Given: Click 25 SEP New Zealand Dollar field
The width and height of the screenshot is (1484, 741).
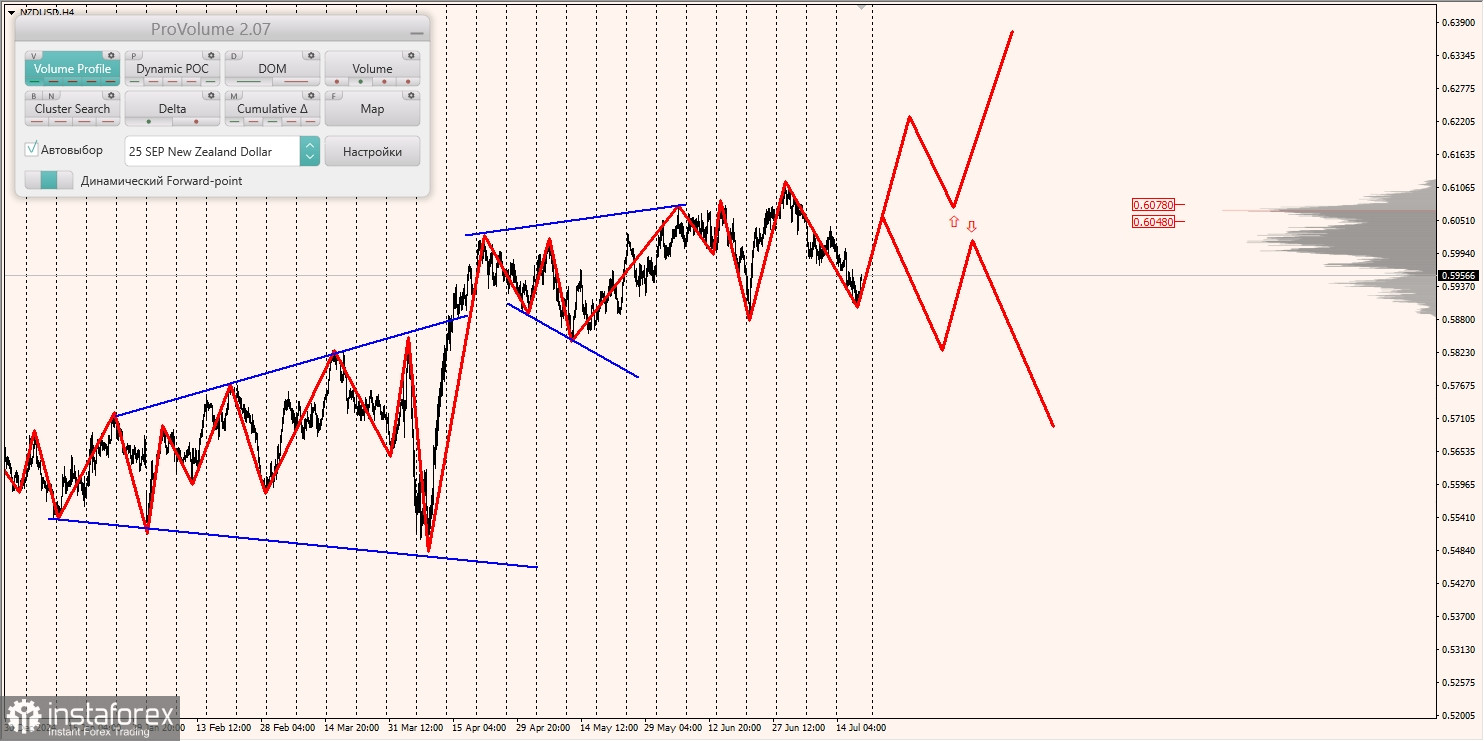Looking at the screenshot, I should 212,151.
